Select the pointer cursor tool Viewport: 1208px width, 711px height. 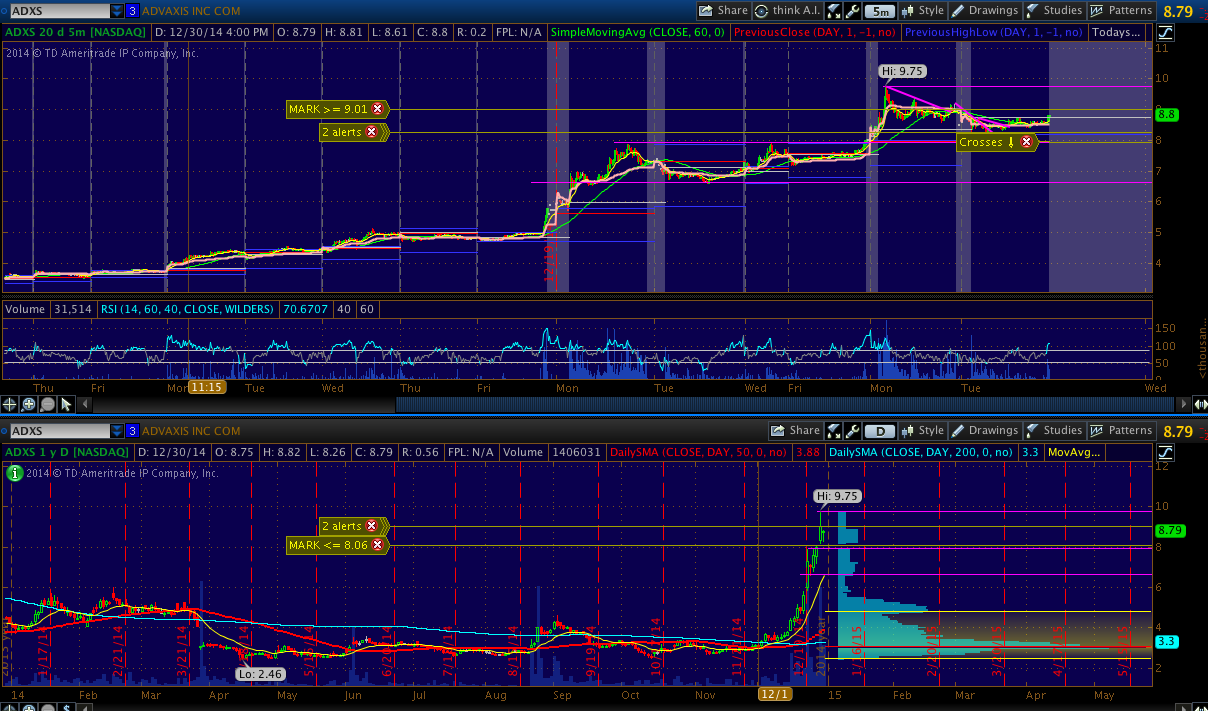point(66,404)
